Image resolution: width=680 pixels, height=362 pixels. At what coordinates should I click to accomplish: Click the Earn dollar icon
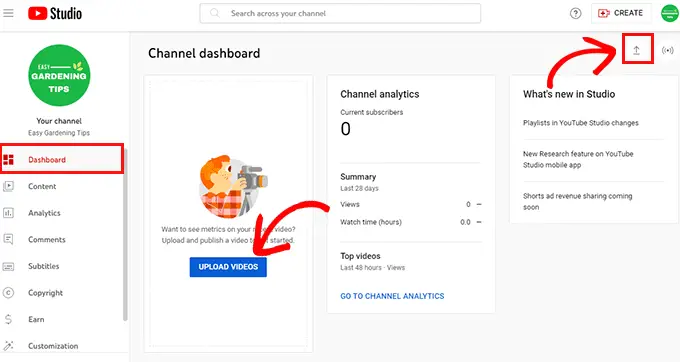tap(9, 320)
